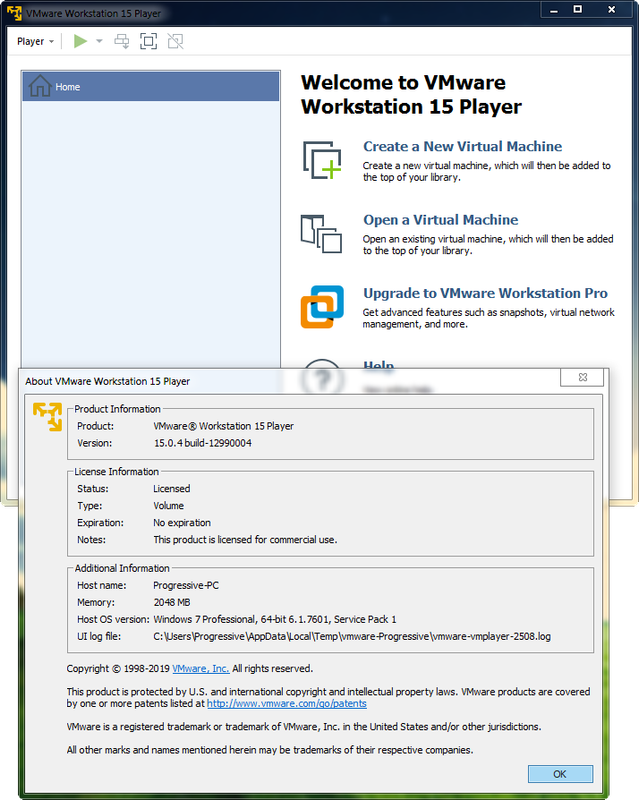Click OK in the About dialog

click(x=560, y=774)
